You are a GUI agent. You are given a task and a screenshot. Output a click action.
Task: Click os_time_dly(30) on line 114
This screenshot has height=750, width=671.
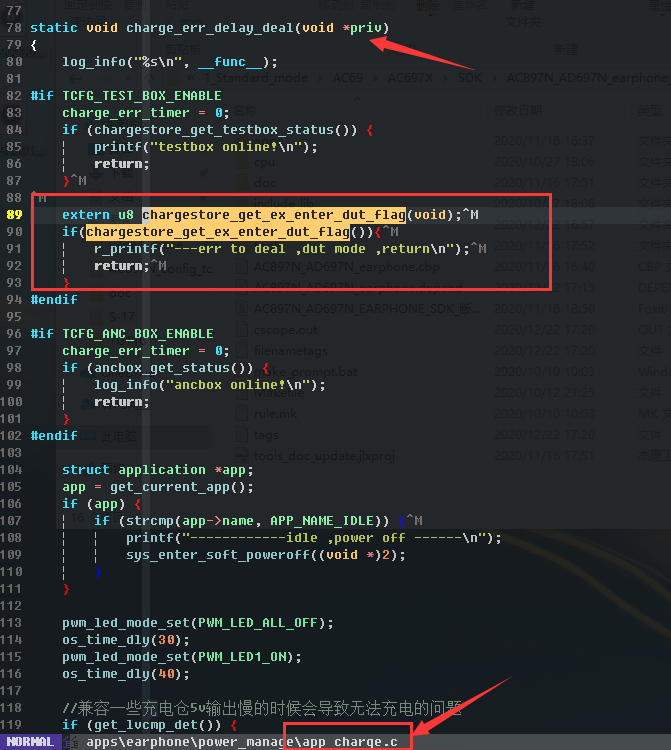[126, 640]
